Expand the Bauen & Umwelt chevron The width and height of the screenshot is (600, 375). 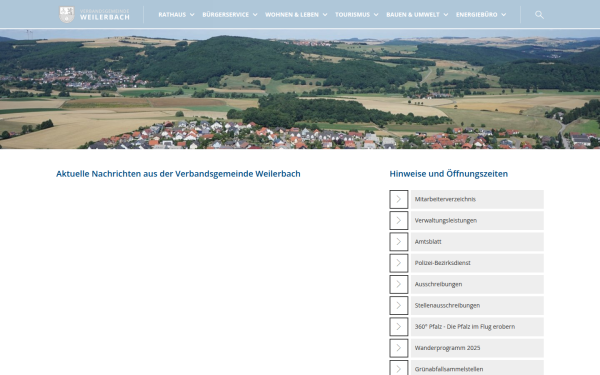point(446,15)
